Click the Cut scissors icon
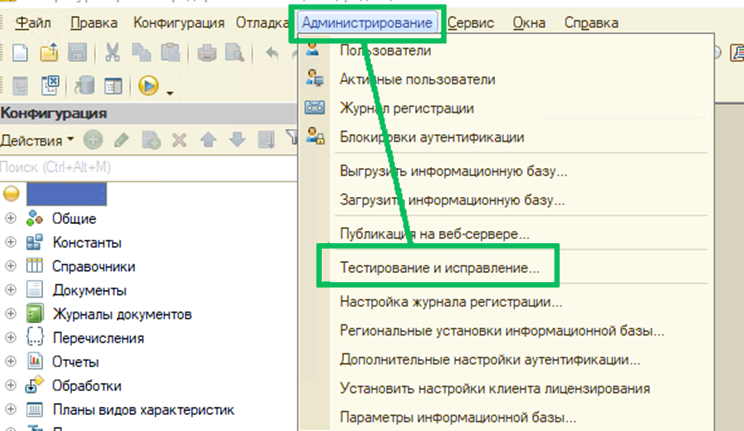 [x=112, y=53]
